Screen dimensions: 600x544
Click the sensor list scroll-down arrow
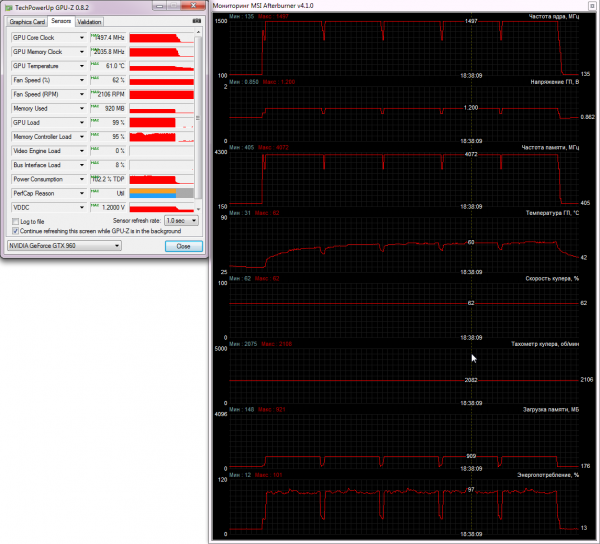click(x=198, y=209)
